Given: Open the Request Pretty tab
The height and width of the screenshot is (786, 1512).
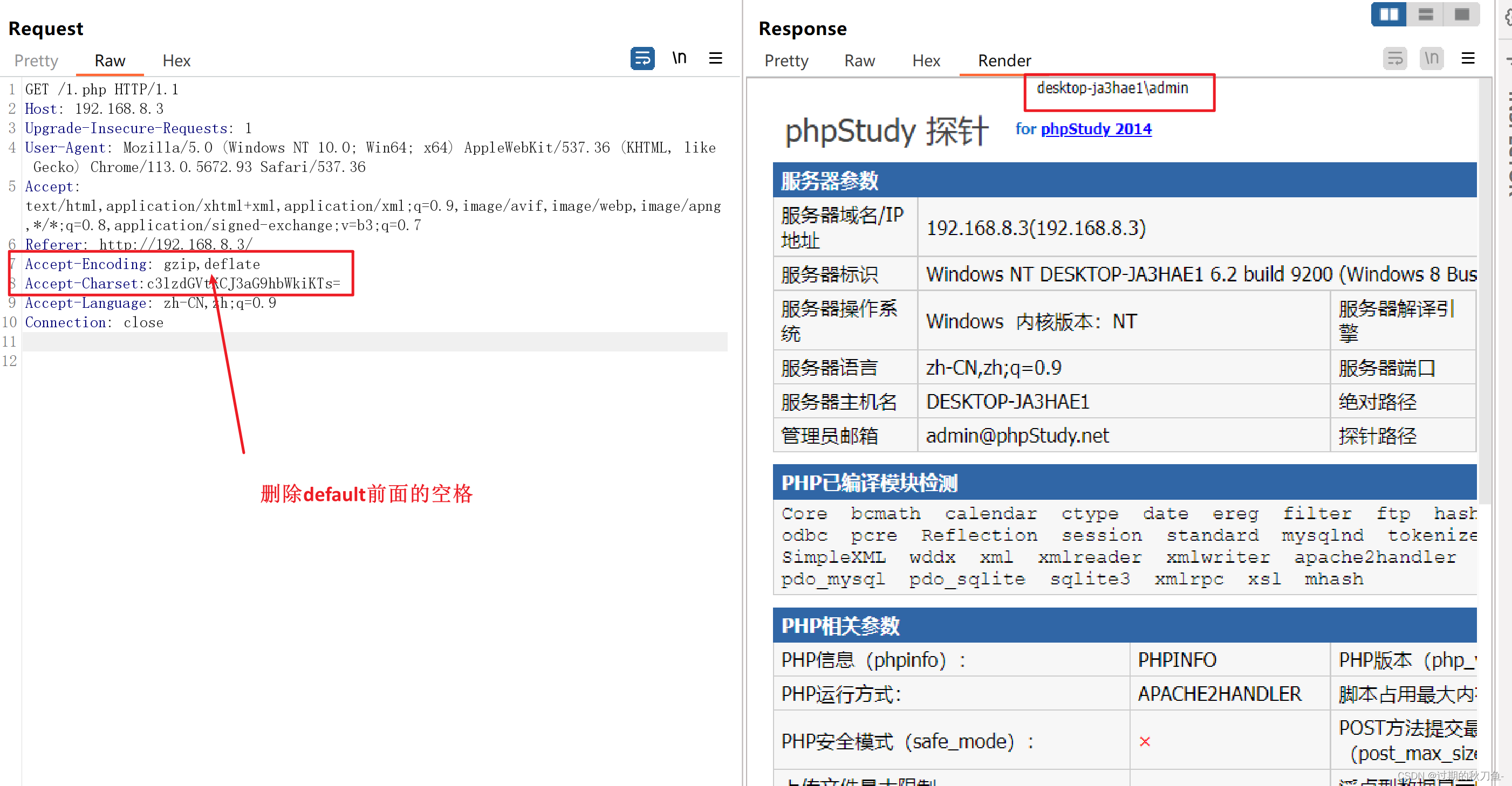Looking at the screenshot, I should pyautogui.click(x=36, y=61).
